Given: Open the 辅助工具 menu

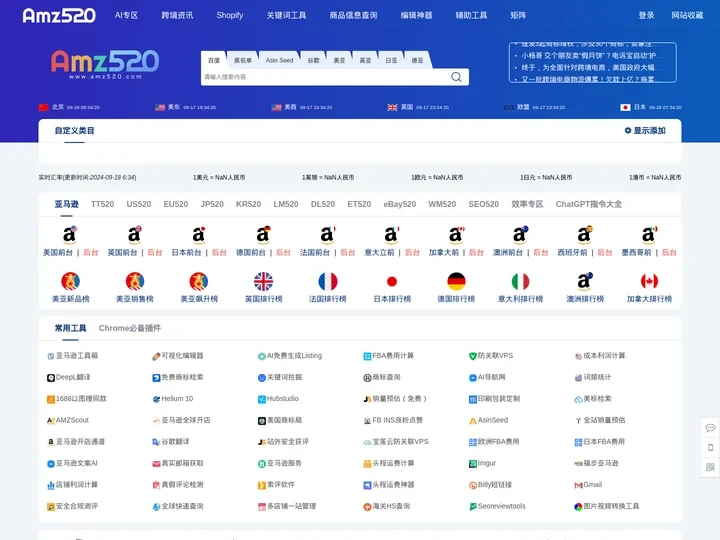Looking at the screenshot, I should [471, 16].
